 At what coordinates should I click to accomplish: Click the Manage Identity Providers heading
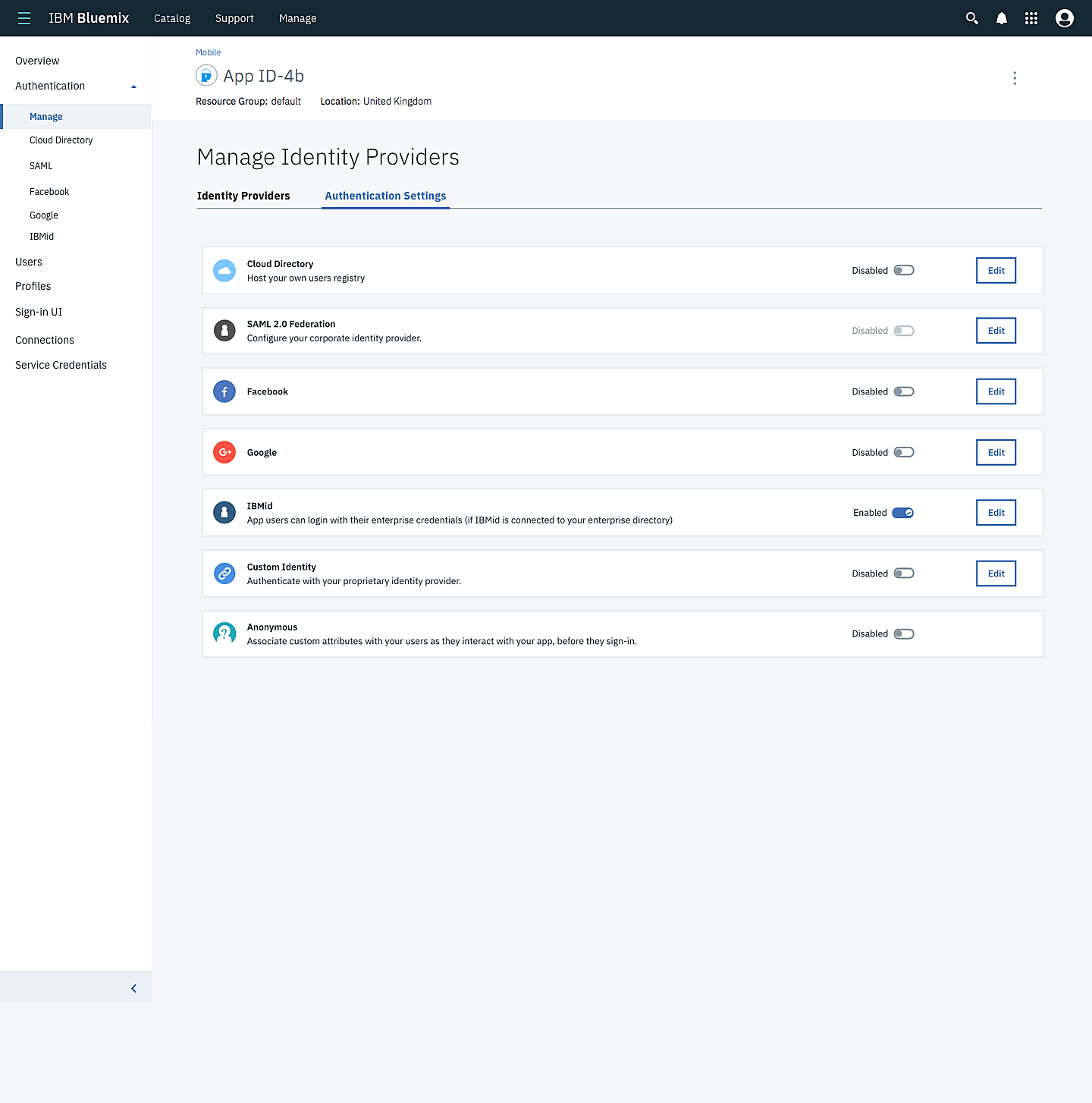coord(328,157)
